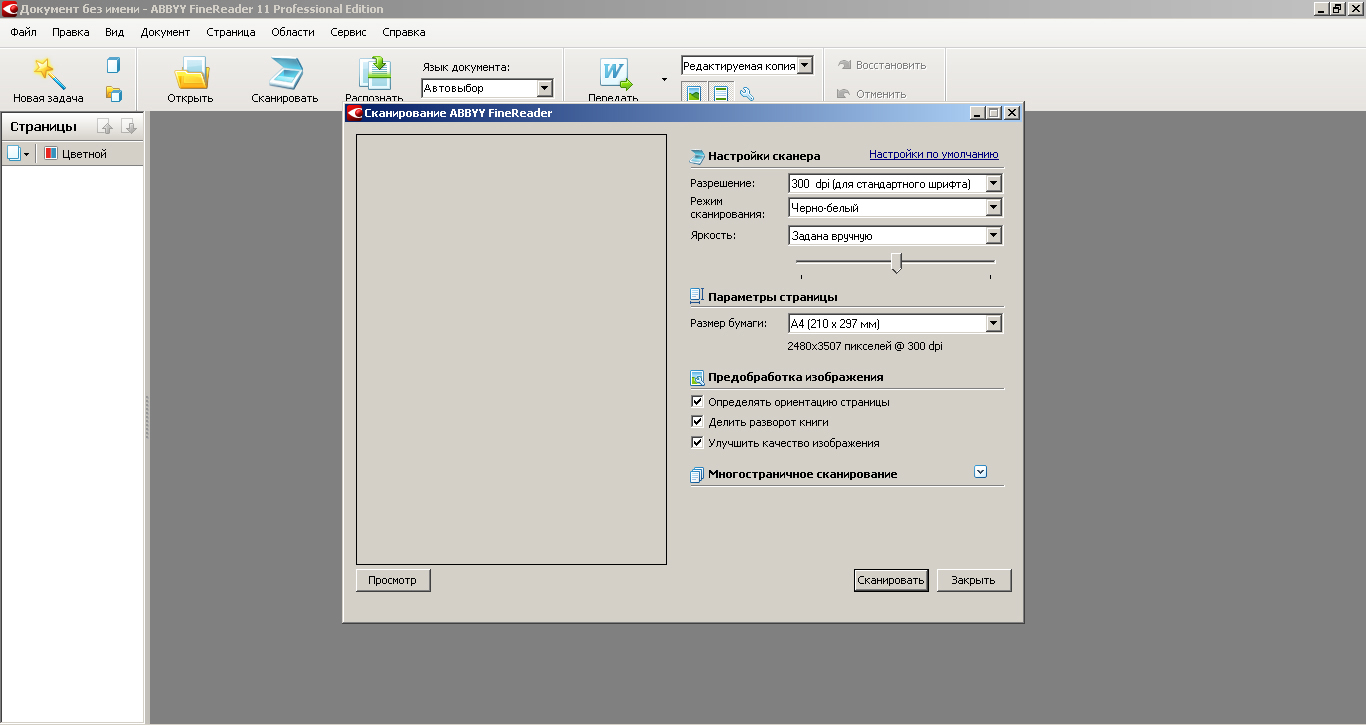The width and height of the screenshot is (1366, 725).
Task: Click the Предобработка изображения section icon
Action: click(697, 377)
